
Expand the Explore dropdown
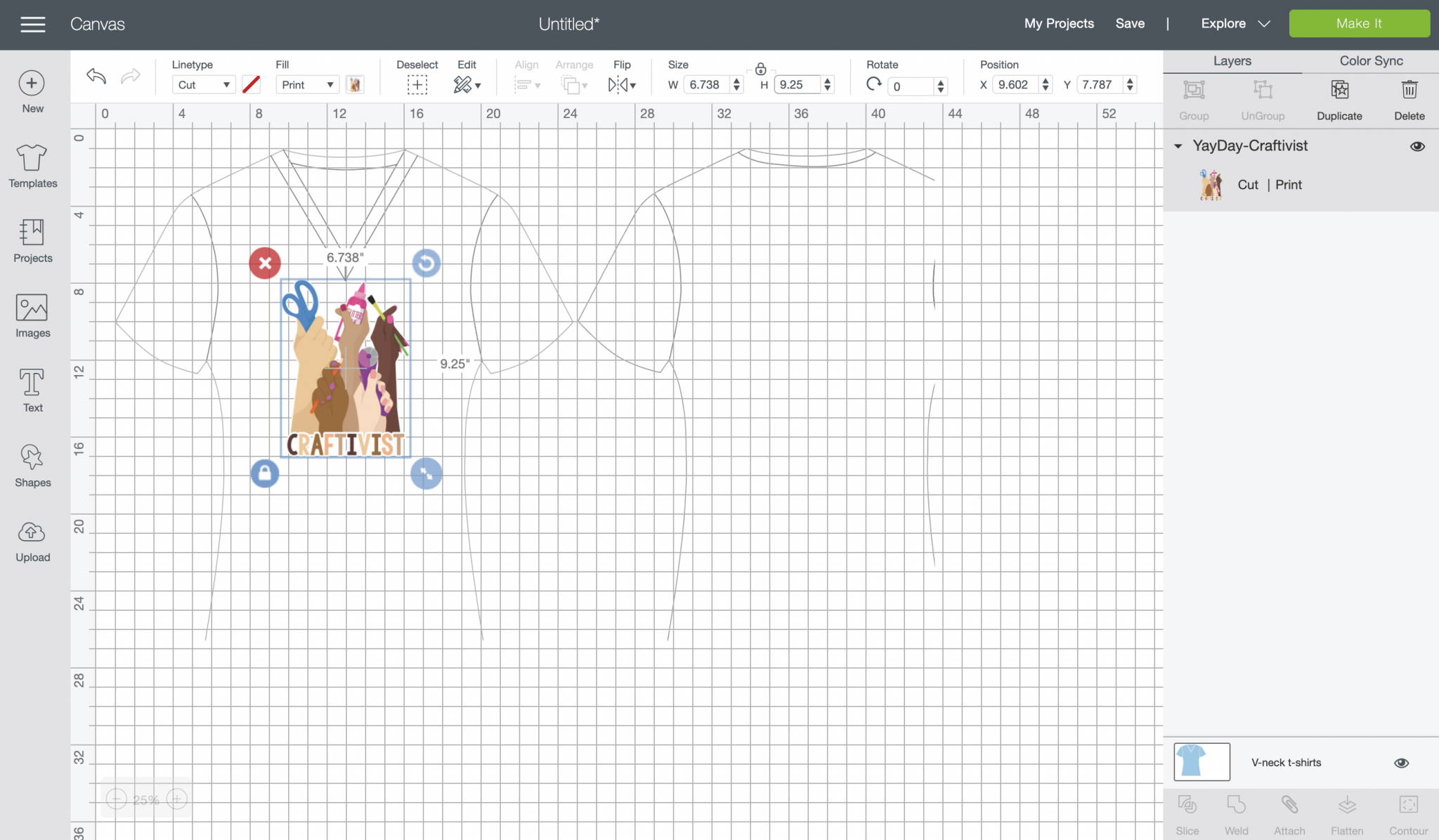(x=1235, y=24)
